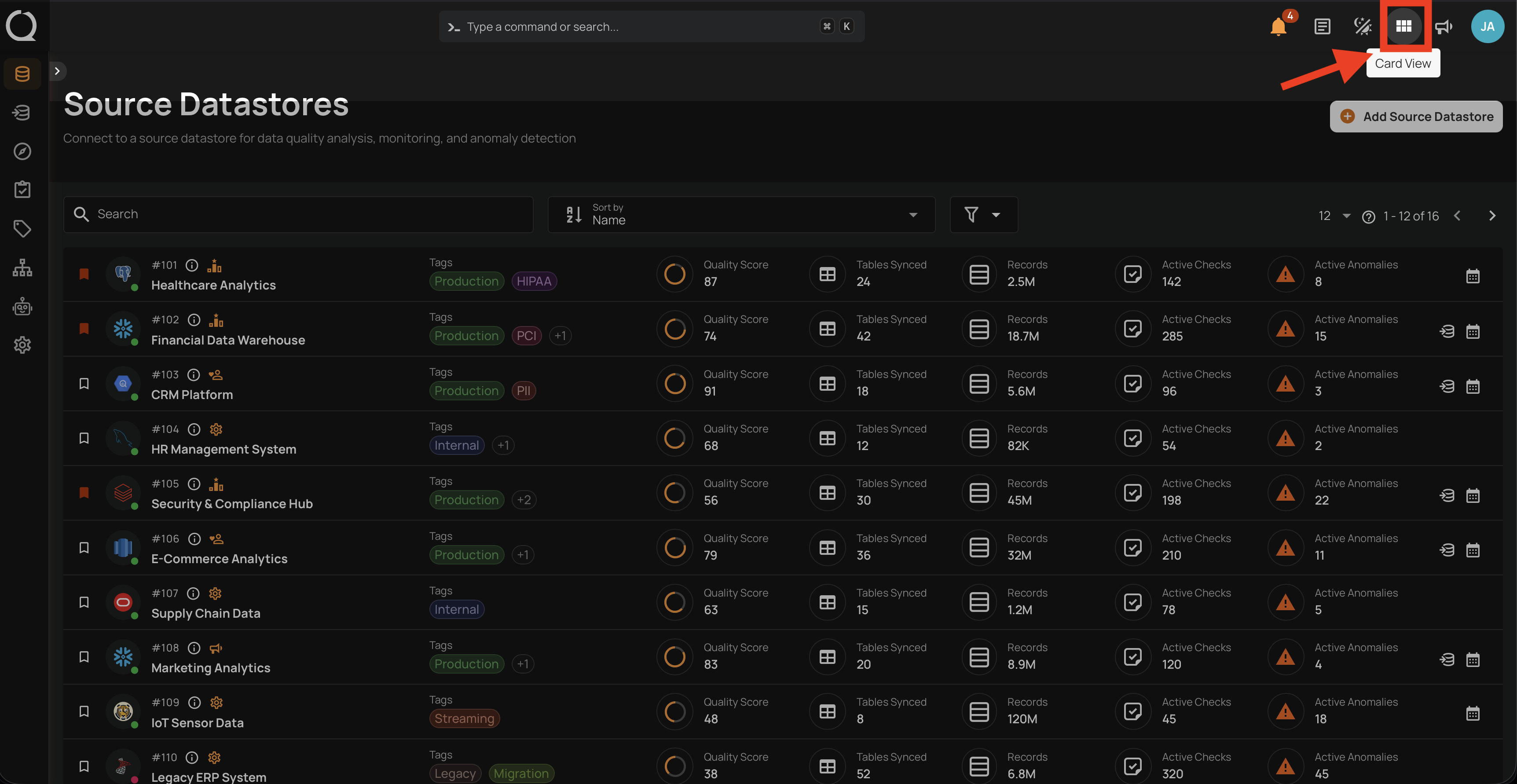
Task: Click the app logo at top left
Action: [21, 26]
